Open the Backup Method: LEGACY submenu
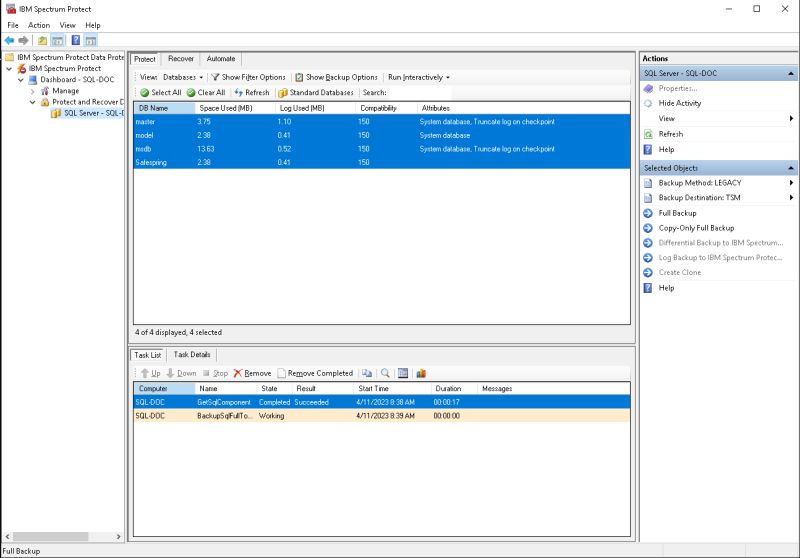 tap(718, 183)
